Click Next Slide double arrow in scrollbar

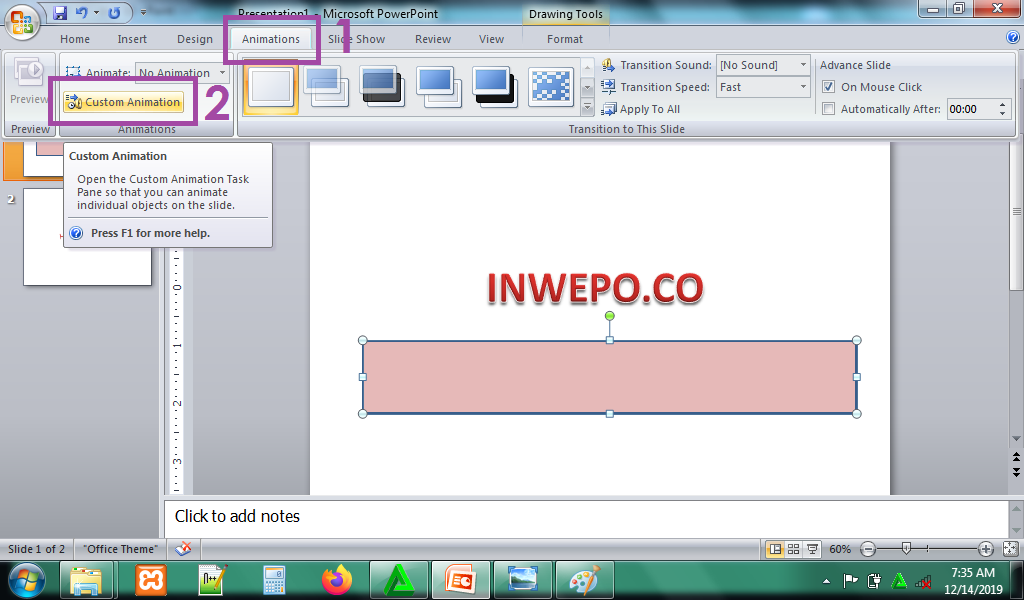point(1016,471)
